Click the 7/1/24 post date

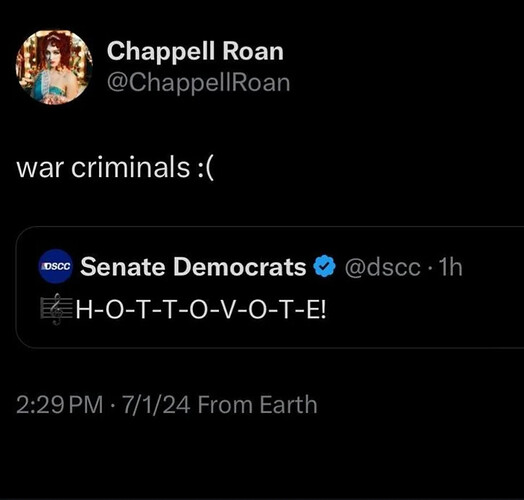tap(156, 405)
